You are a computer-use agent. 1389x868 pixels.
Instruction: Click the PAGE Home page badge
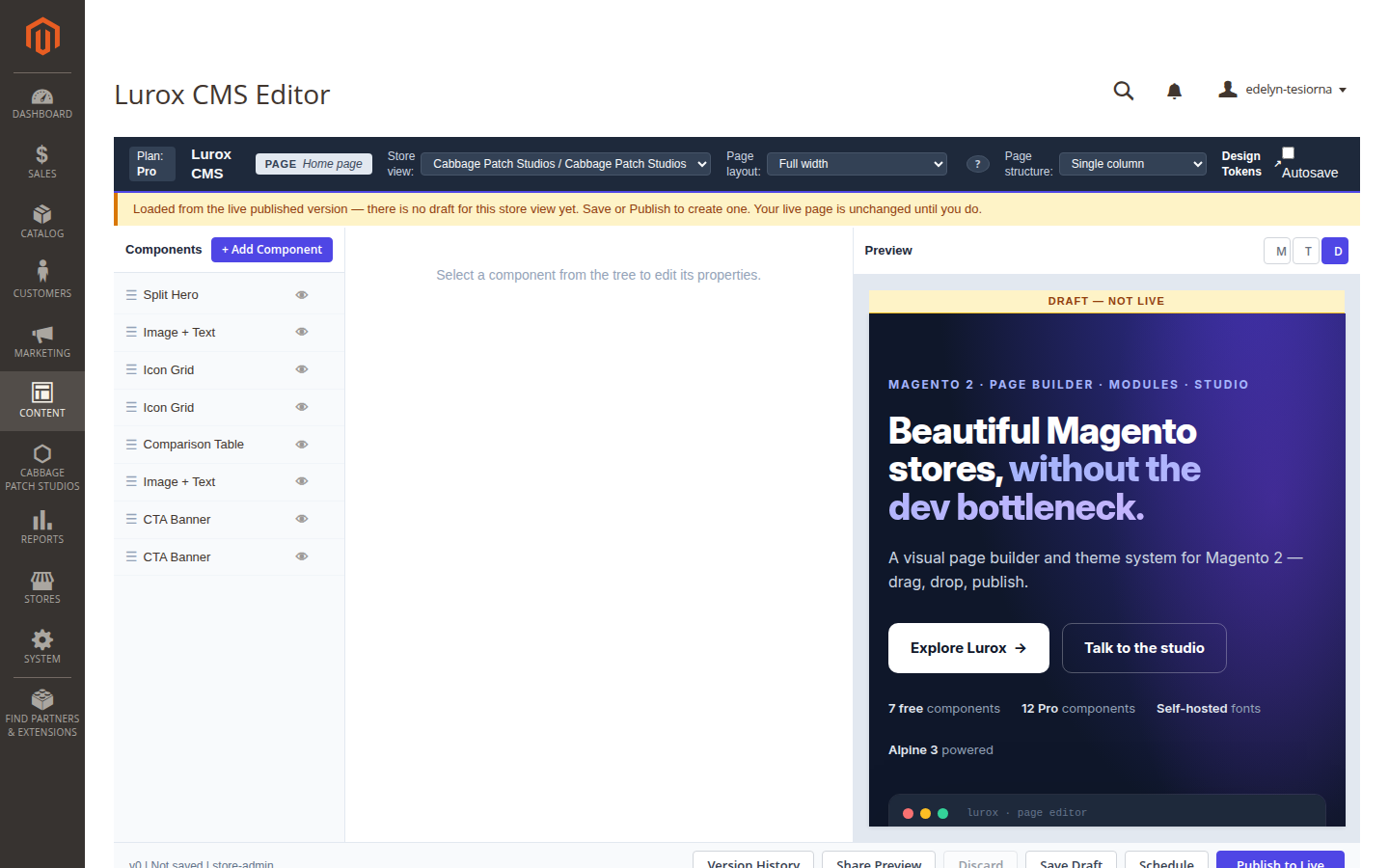[313, 164]
